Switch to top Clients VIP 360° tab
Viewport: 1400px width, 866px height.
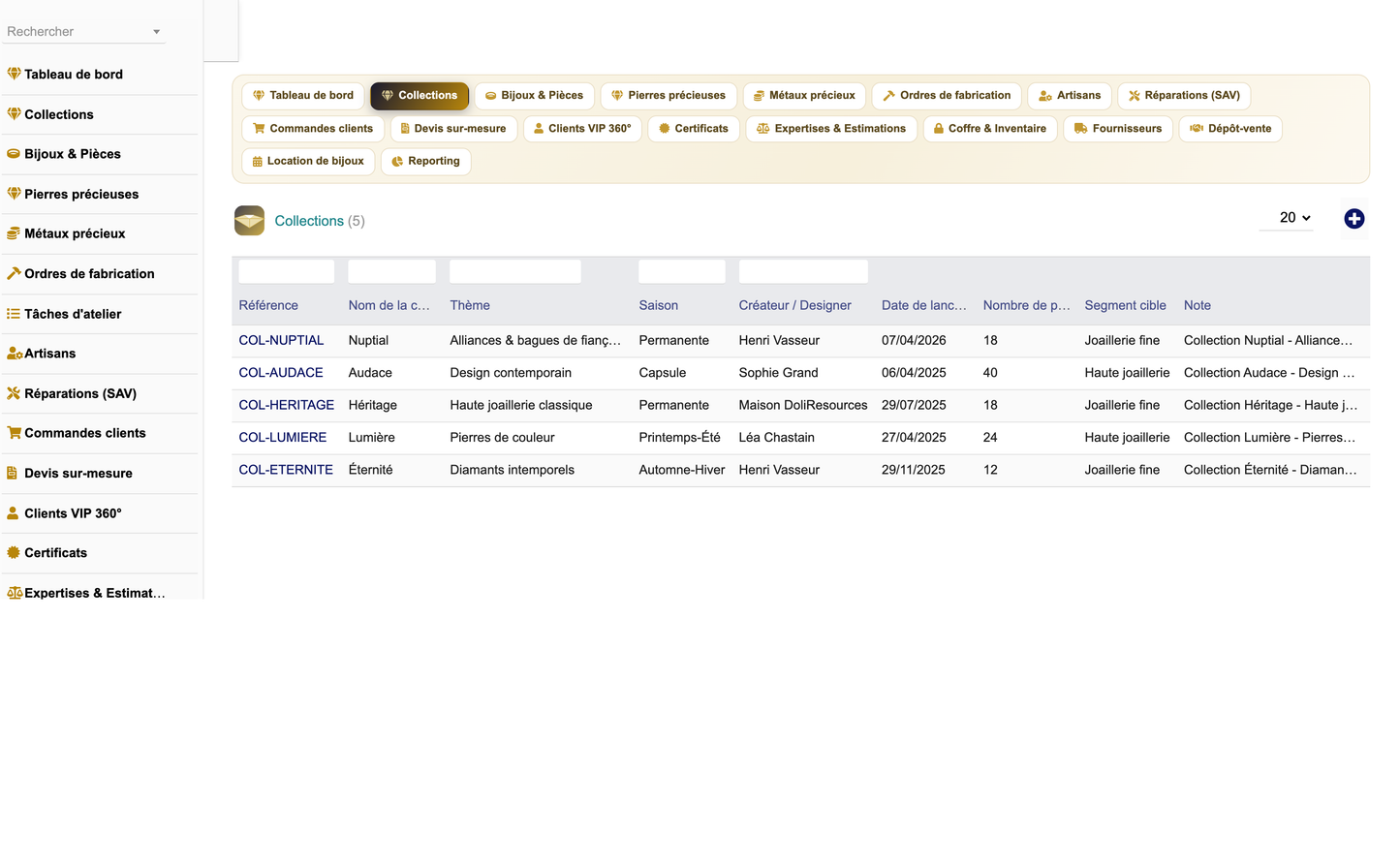582,129
